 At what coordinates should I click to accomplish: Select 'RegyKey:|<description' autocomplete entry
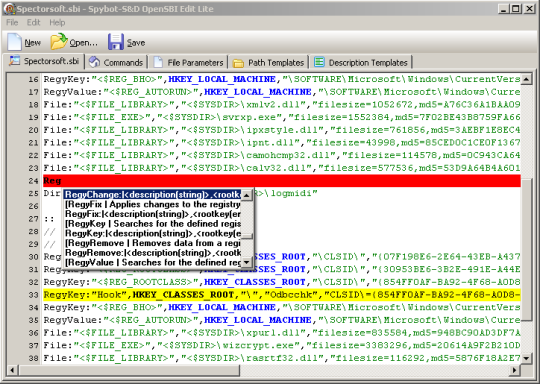(152, 233)
